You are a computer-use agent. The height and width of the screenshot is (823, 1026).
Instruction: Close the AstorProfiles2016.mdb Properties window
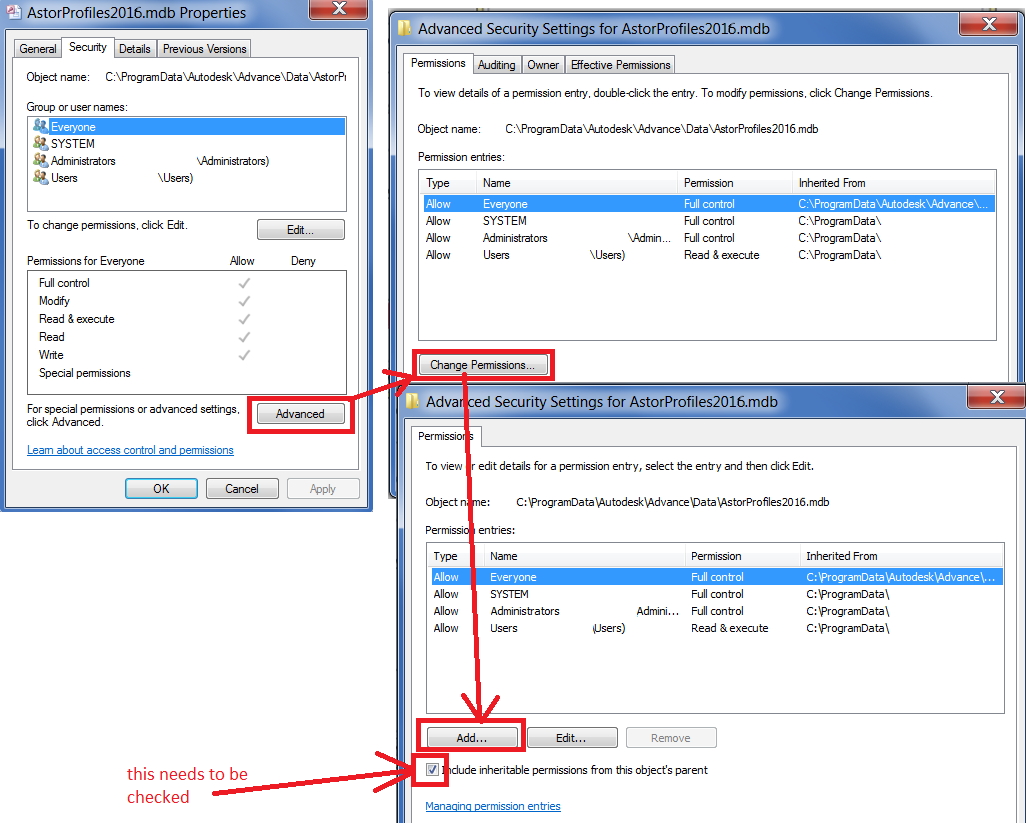click(x=338, y=9)
